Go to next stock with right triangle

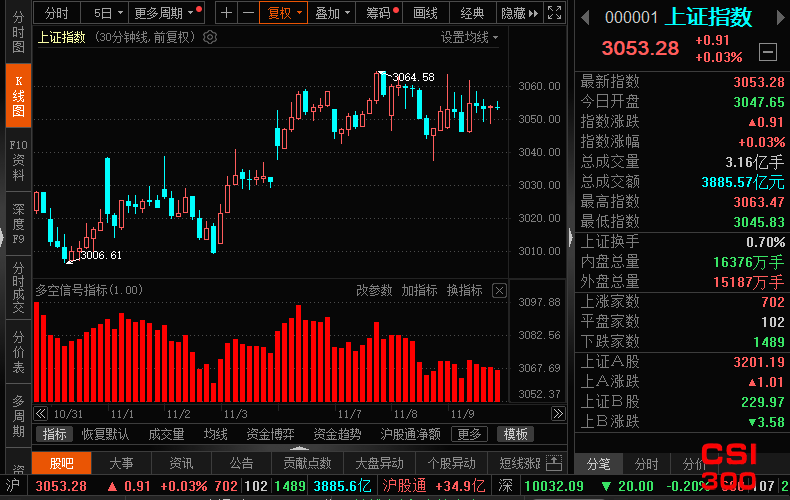pyautogui.click(x=780, y=18)
